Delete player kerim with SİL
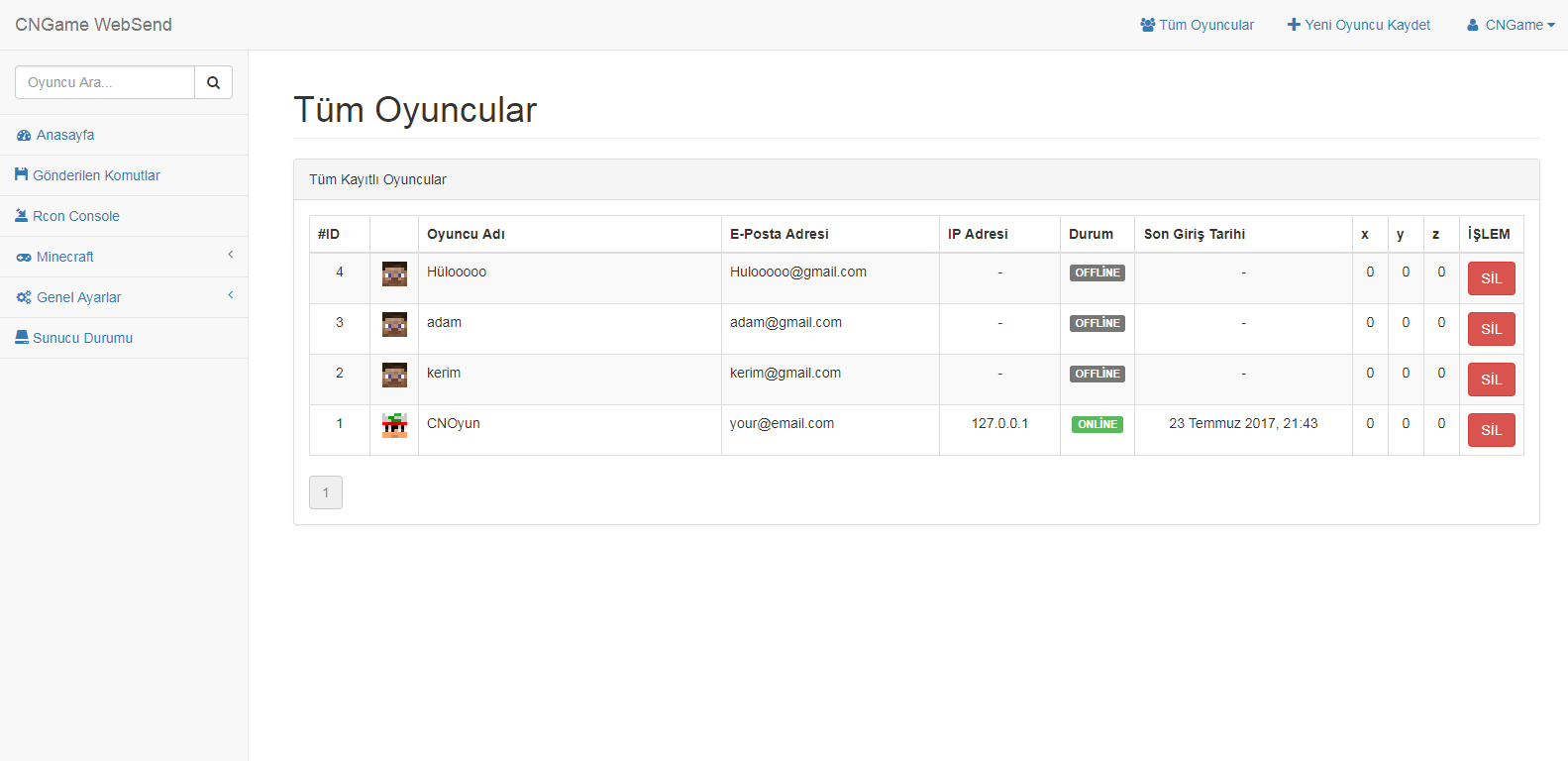Viewport: 1568px width, 761px height. tap(1491, 380)
